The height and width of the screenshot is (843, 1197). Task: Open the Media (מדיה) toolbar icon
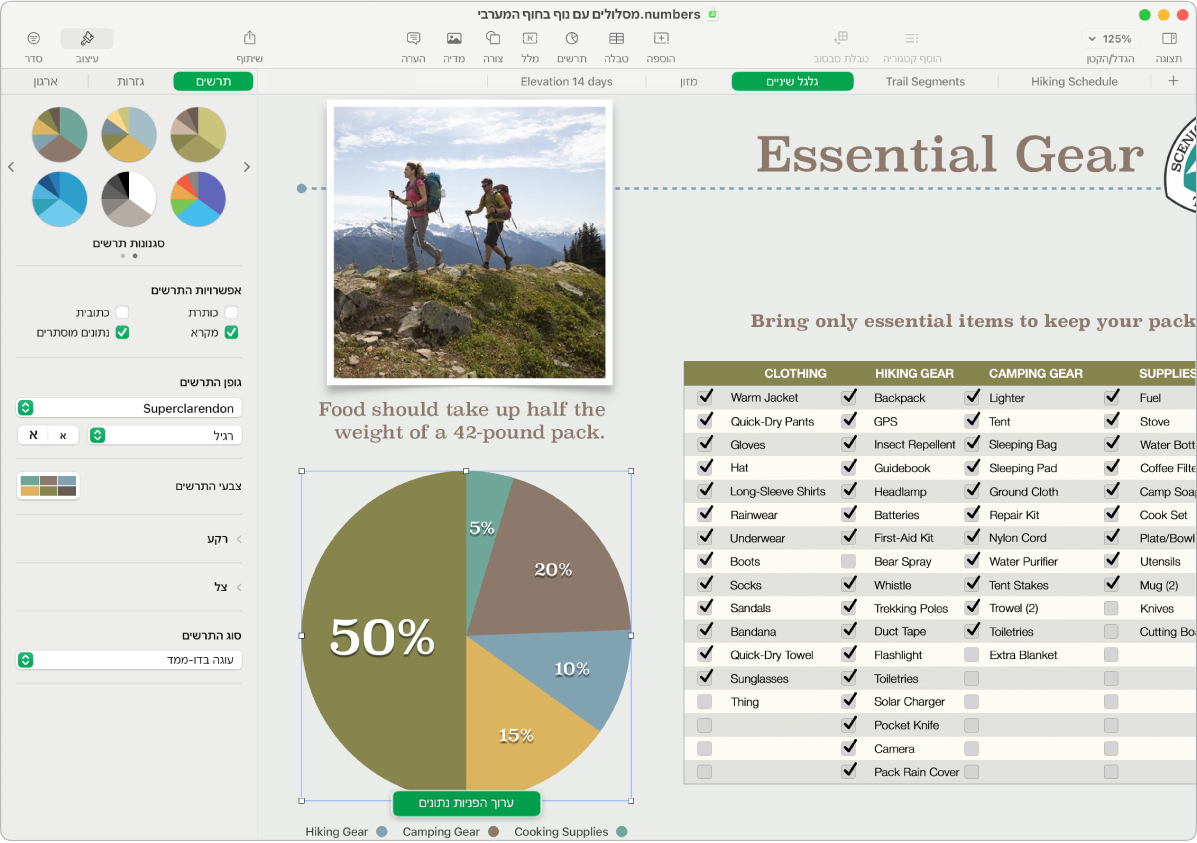pos(454,38)
